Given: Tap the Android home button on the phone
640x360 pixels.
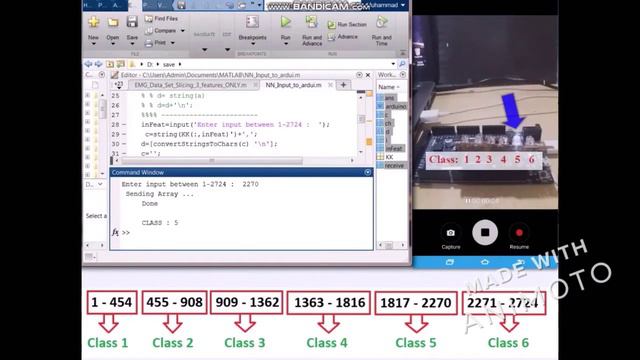Looking at the screenshot, I should tap(485, 262).
